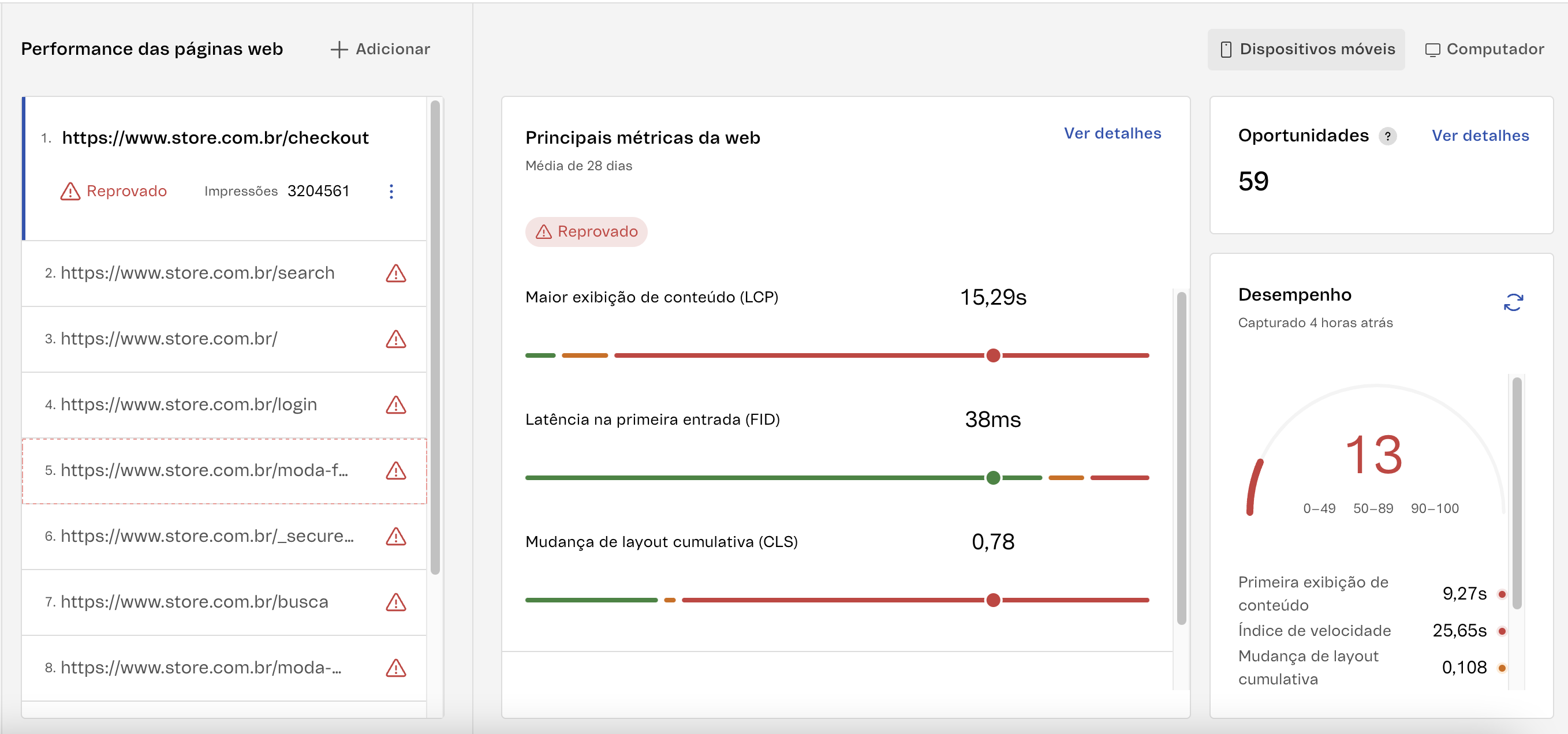
Task: Click the Desempenho panel scrollbar
Action: pos(1516,492)
